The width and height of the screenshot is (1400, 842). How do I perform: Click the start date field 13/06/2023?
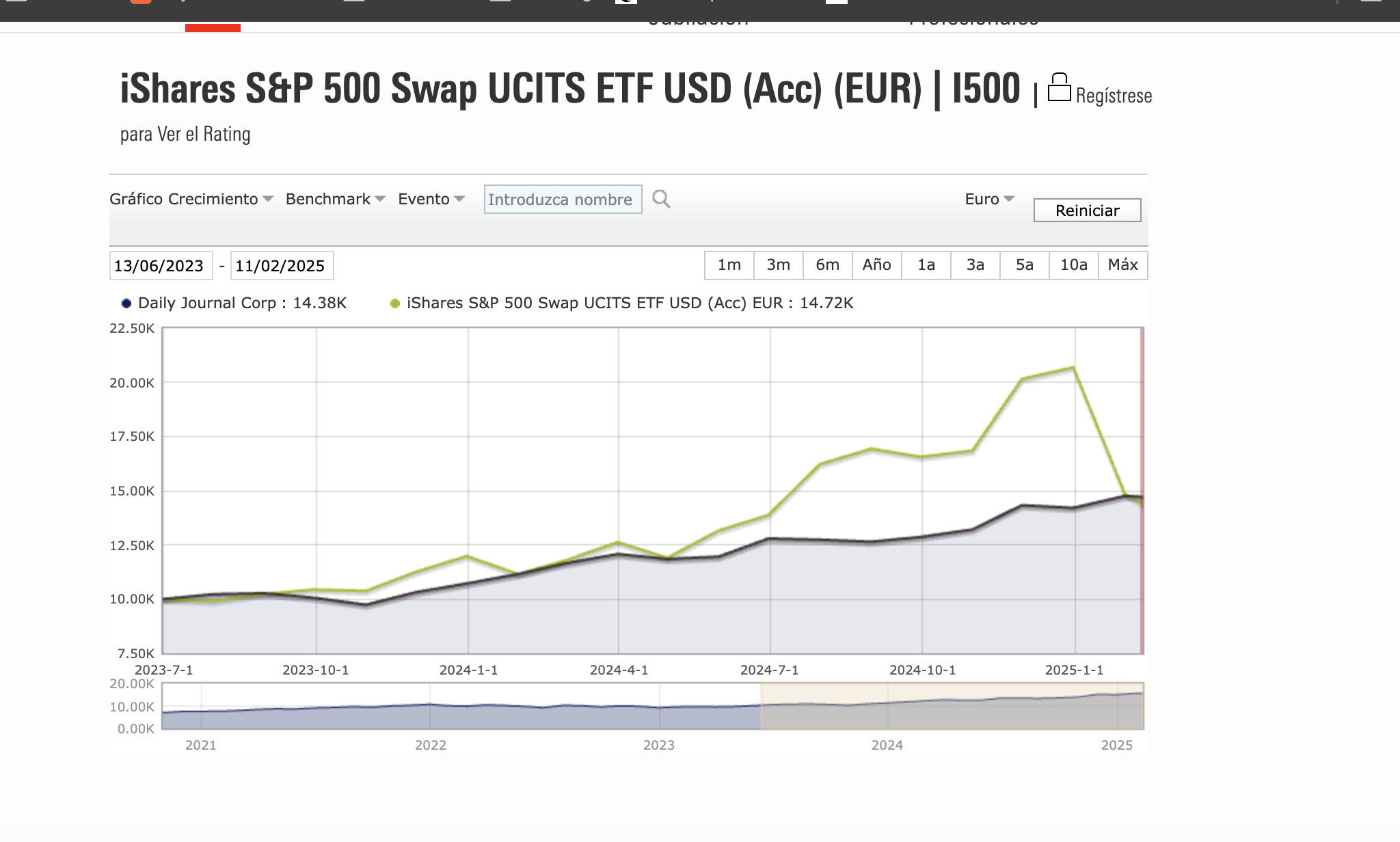[x=161, y=266]
